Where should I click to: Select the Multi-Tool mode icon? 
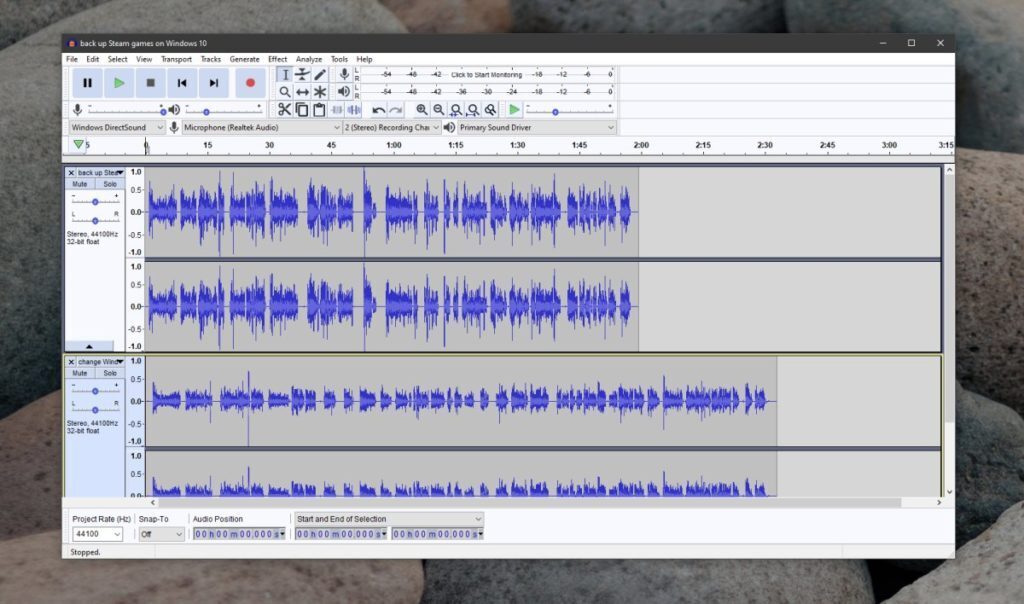320,91
